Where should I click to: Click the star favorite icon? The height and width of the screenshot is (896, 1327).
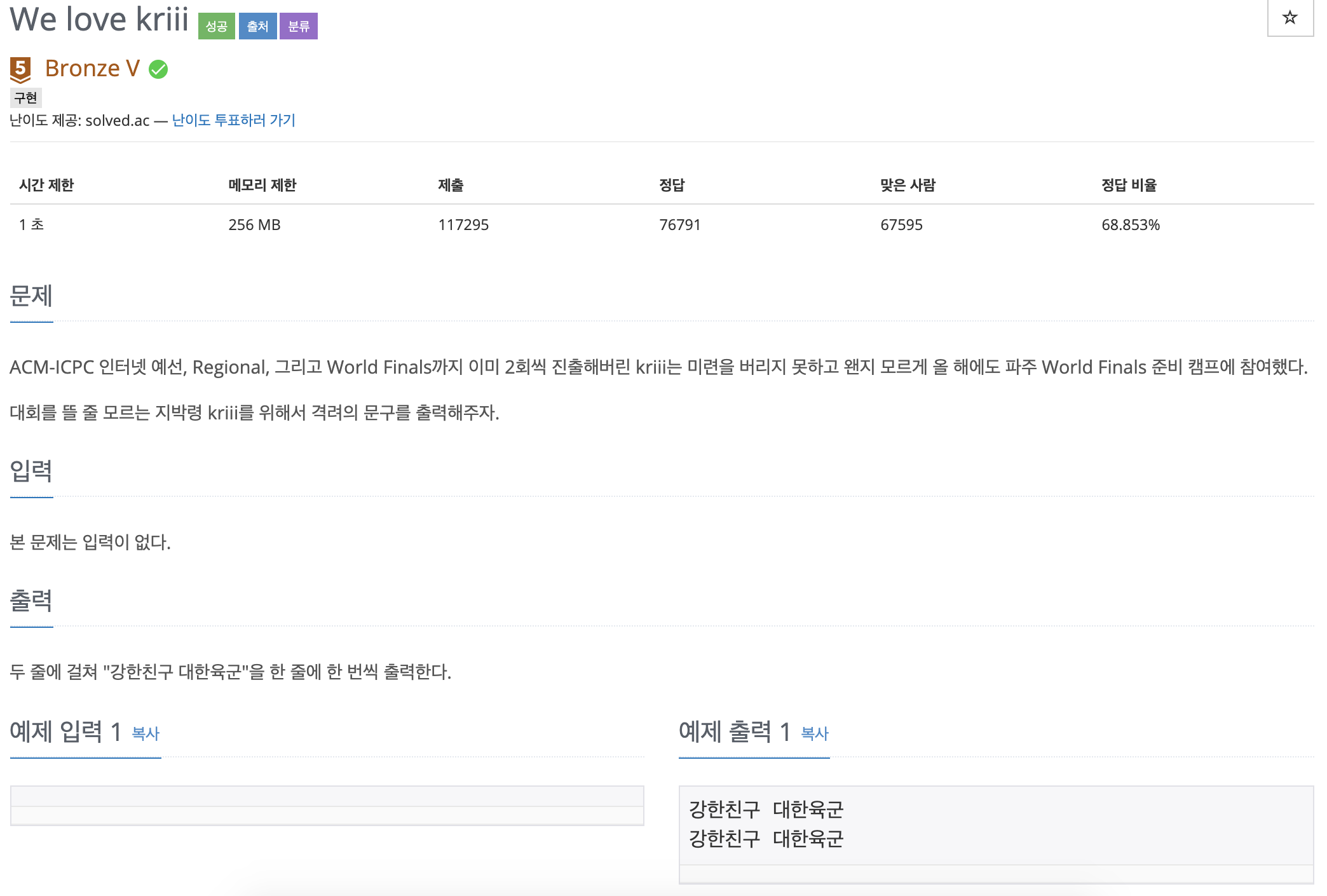pos(1290,18)
